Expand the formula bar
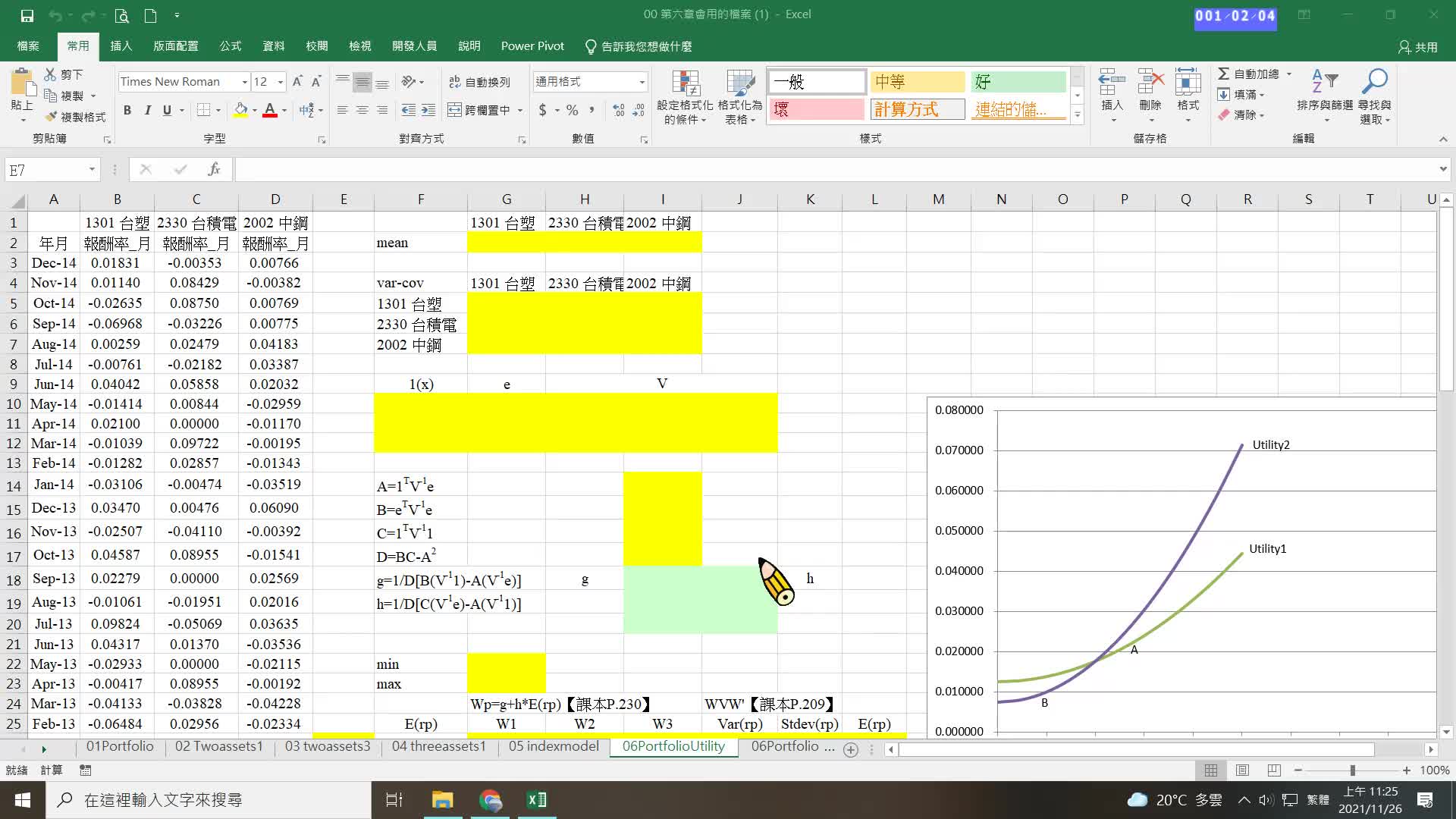This screenshot has width=1456, height=819. click(x=1442, y=169)
